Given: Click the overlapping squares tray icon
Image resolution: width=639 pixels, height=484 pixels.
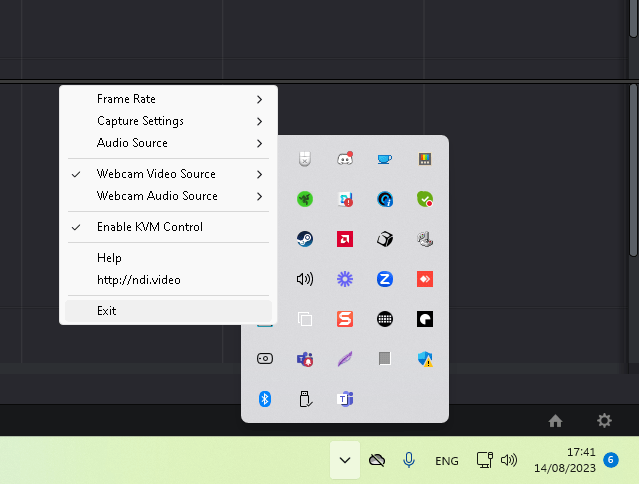Looking at the screenshot, I should point(305,319).
